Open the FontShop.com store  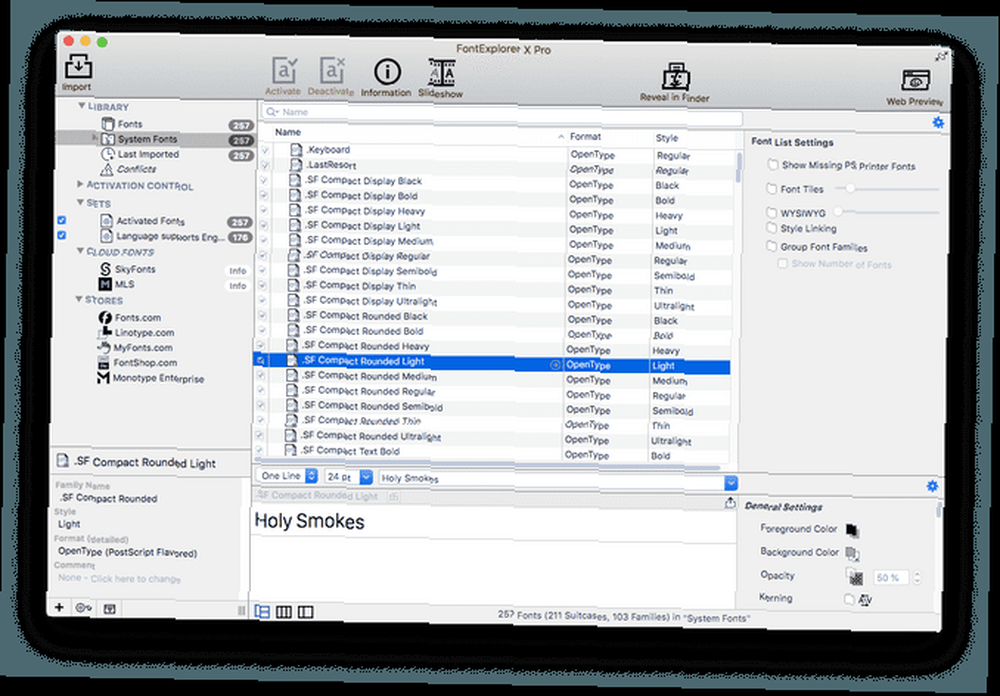coord(145,362)
